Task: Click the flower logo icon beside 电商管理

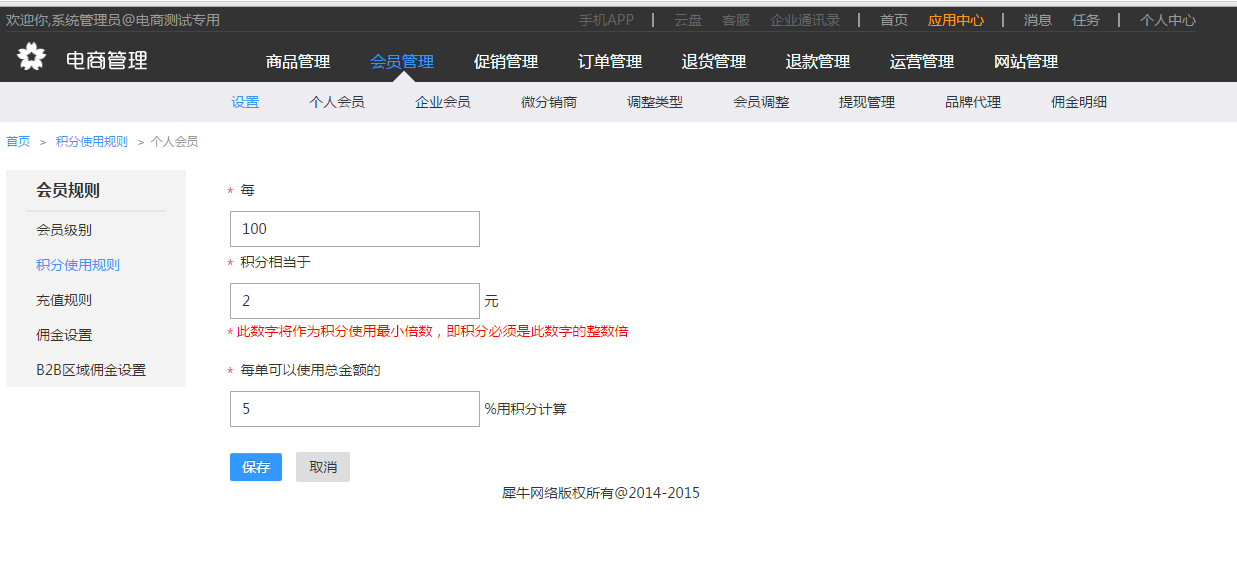Action: (x=31, y=57)
